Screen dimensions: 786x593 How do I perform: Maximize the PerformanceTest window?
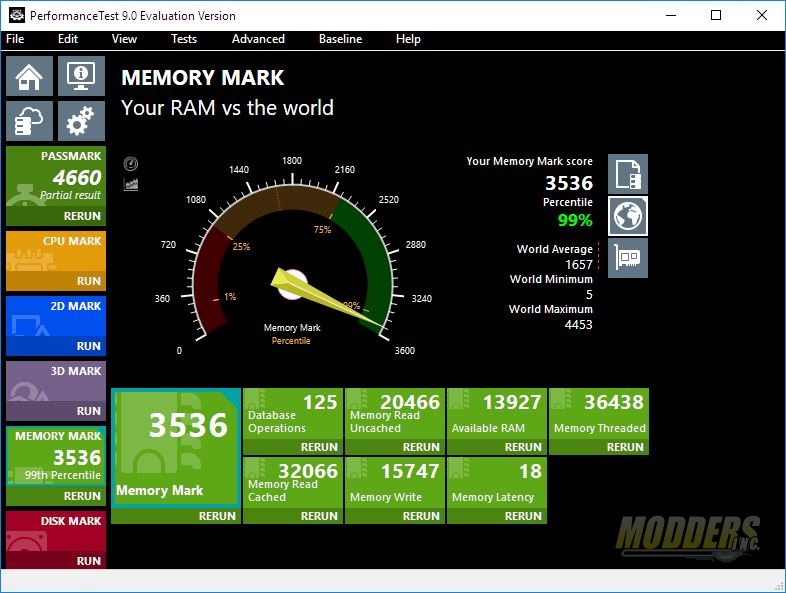[x=716, y=15]
